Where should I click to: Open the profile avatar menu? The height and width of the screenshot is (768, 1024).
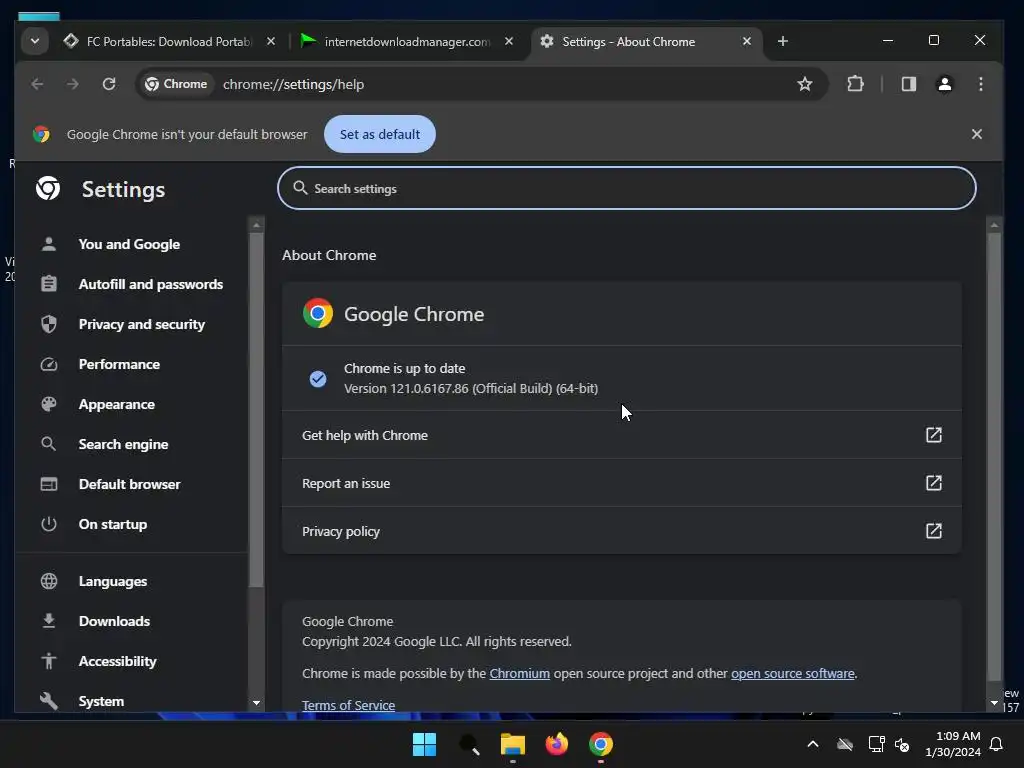944,84
